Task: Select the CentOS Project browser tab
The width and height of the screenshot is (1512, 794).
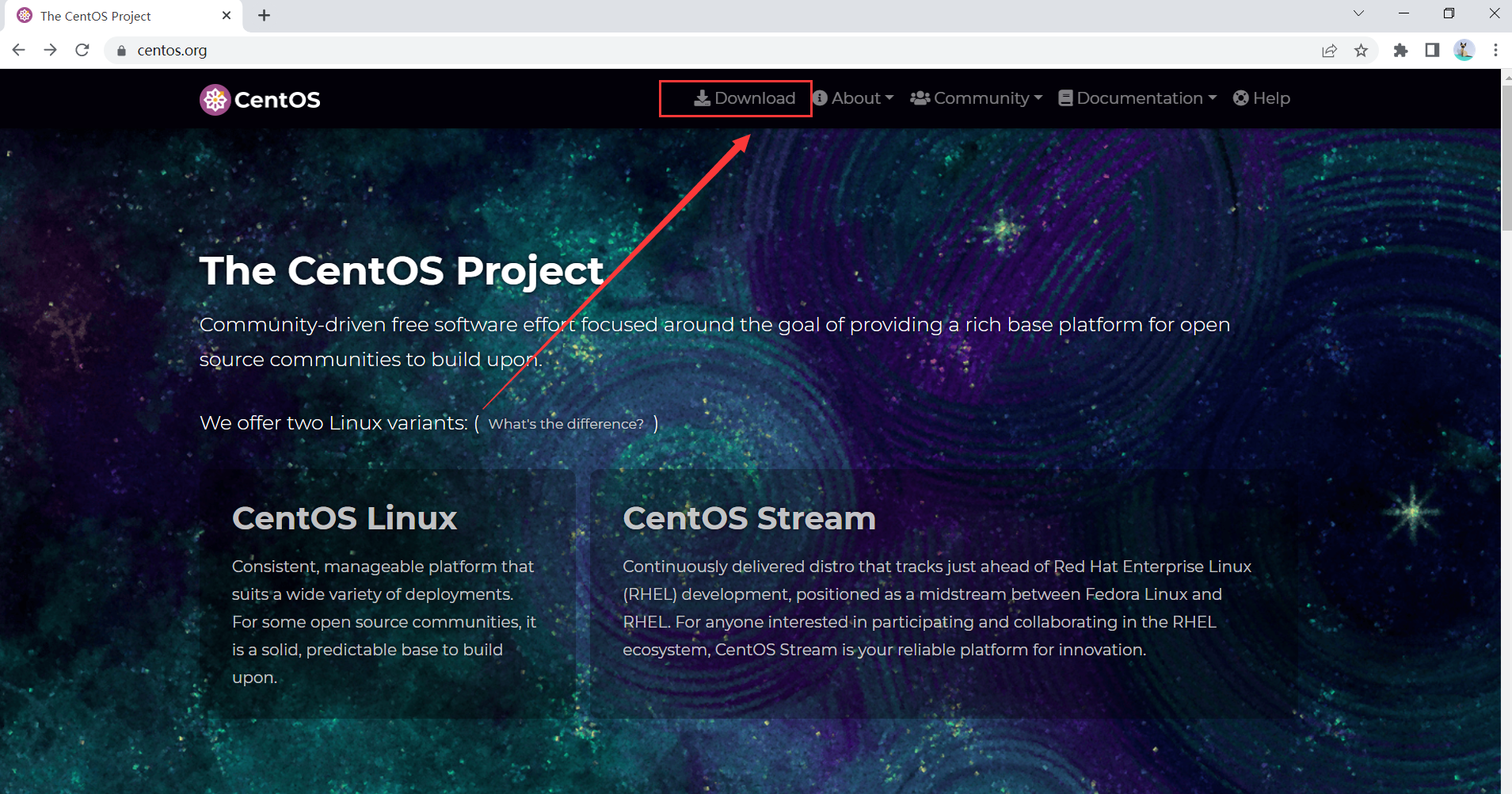Action: [122, 16]
